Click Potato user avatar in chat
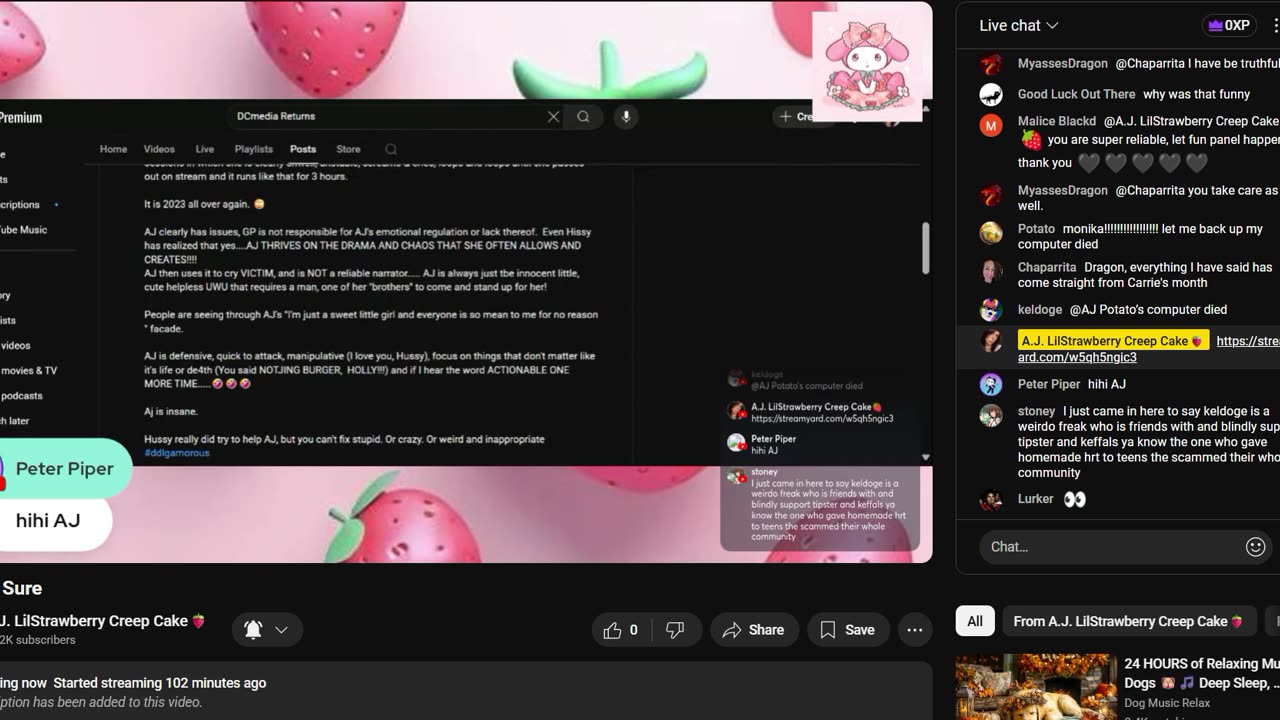1280x720 pixels. click(991, 233)
